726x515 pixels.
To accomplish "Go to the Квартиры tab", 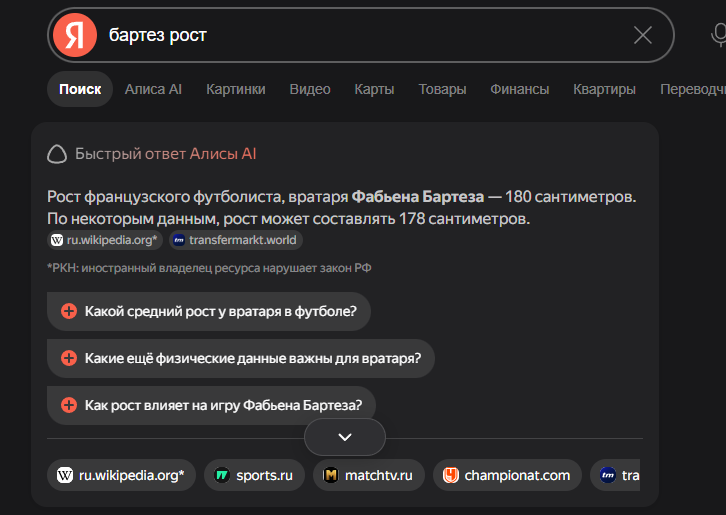I will point(604,89).
